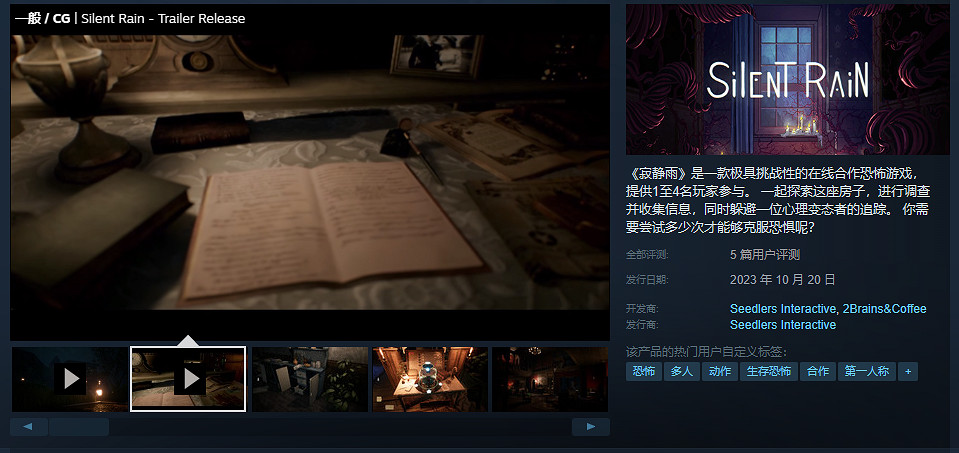Click the 该产品的热门用户自定义标签 heading

[x=706, y=352]
